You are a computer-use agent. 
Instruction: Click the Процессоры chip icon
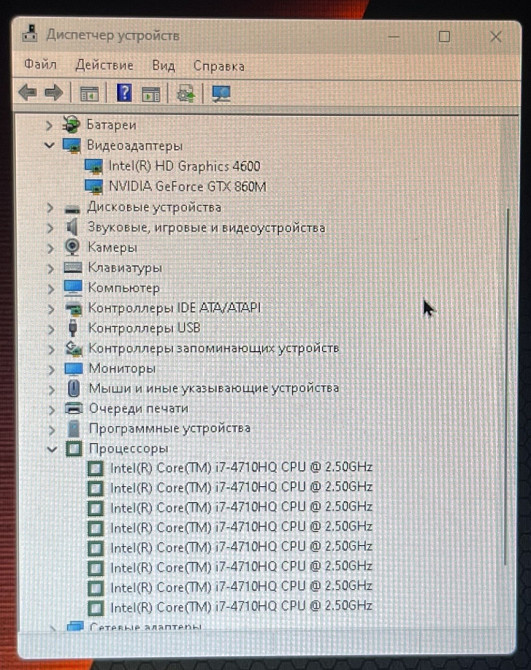[74, 449]
